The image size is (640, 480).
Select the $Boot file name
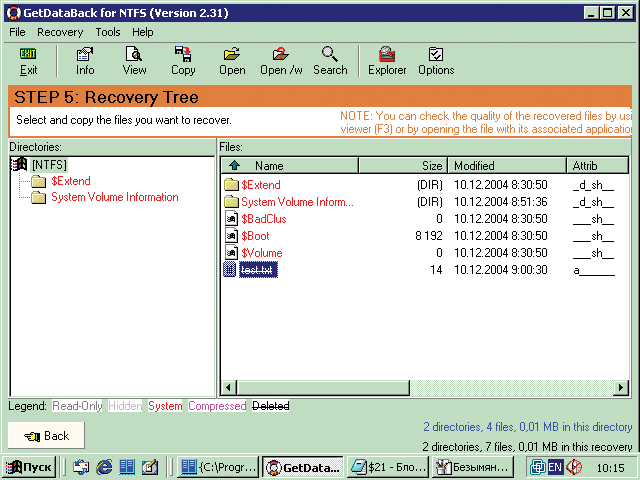tap(255, 236)
